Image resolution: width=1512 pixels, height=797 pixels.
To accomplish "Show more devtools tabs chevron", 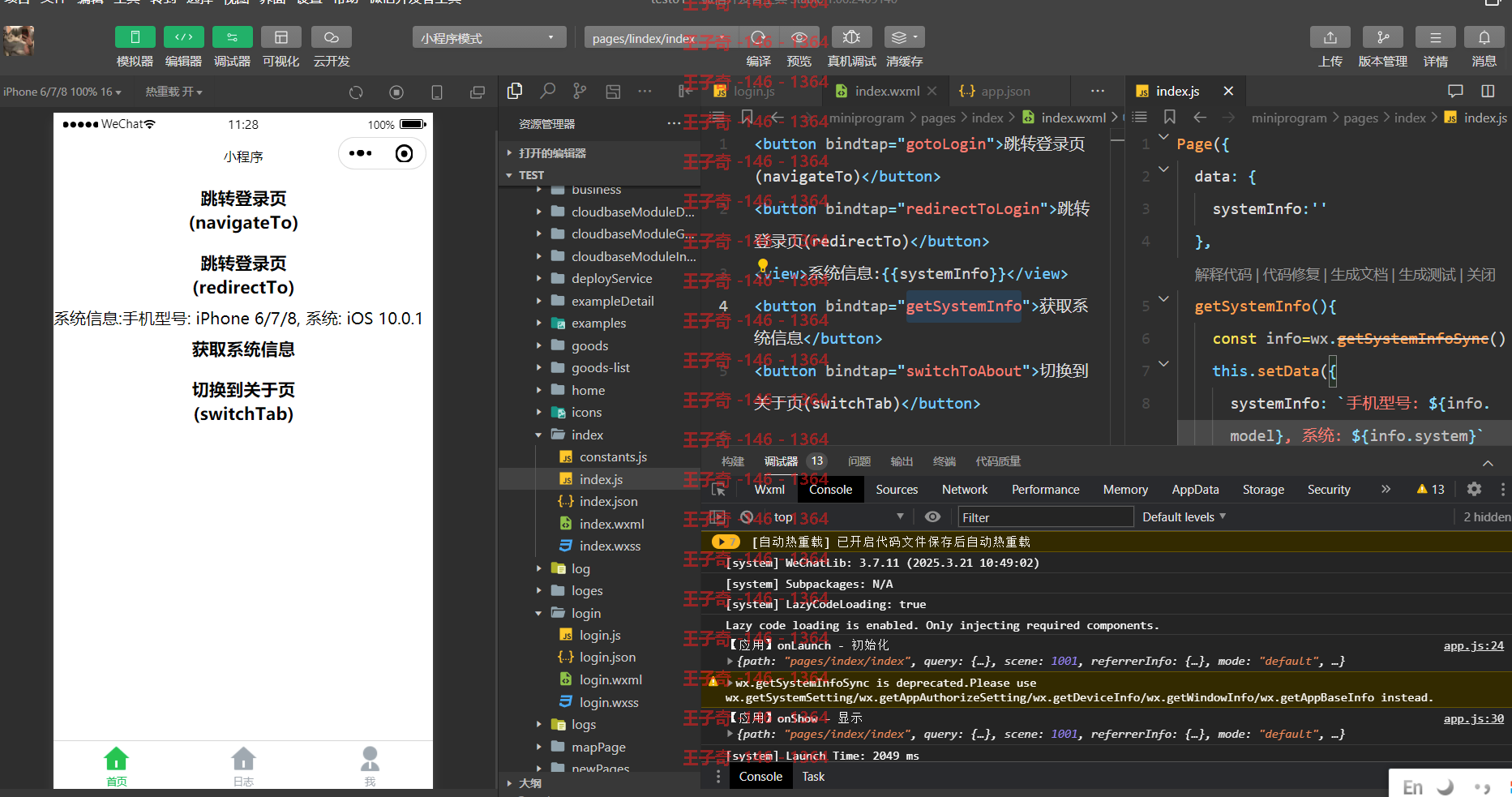I will coord(1386,489).
